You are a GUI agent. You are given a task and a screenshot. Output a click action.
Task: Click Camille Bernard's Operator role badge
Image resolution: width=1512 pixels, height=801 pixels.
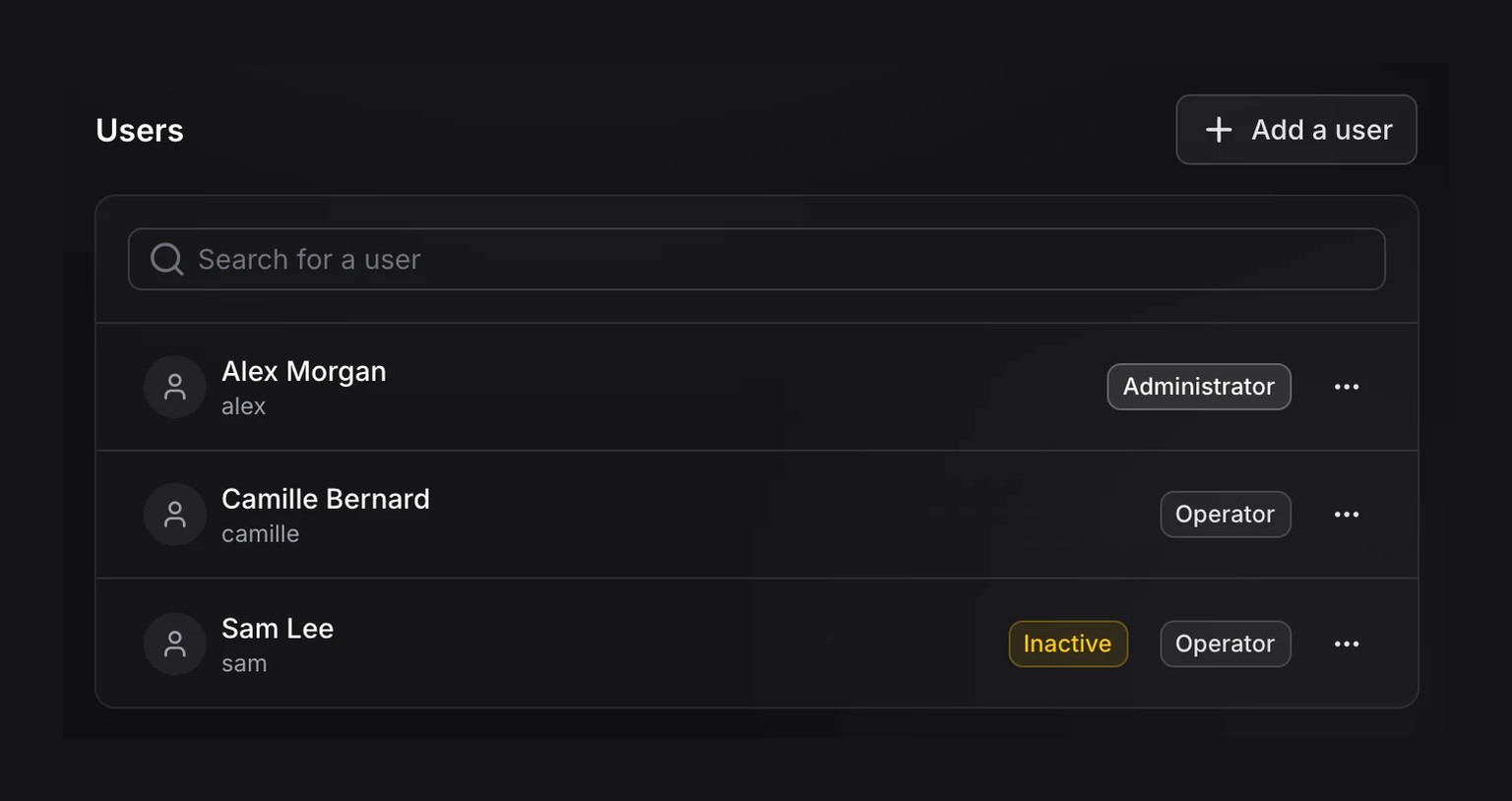(1226, 515)
